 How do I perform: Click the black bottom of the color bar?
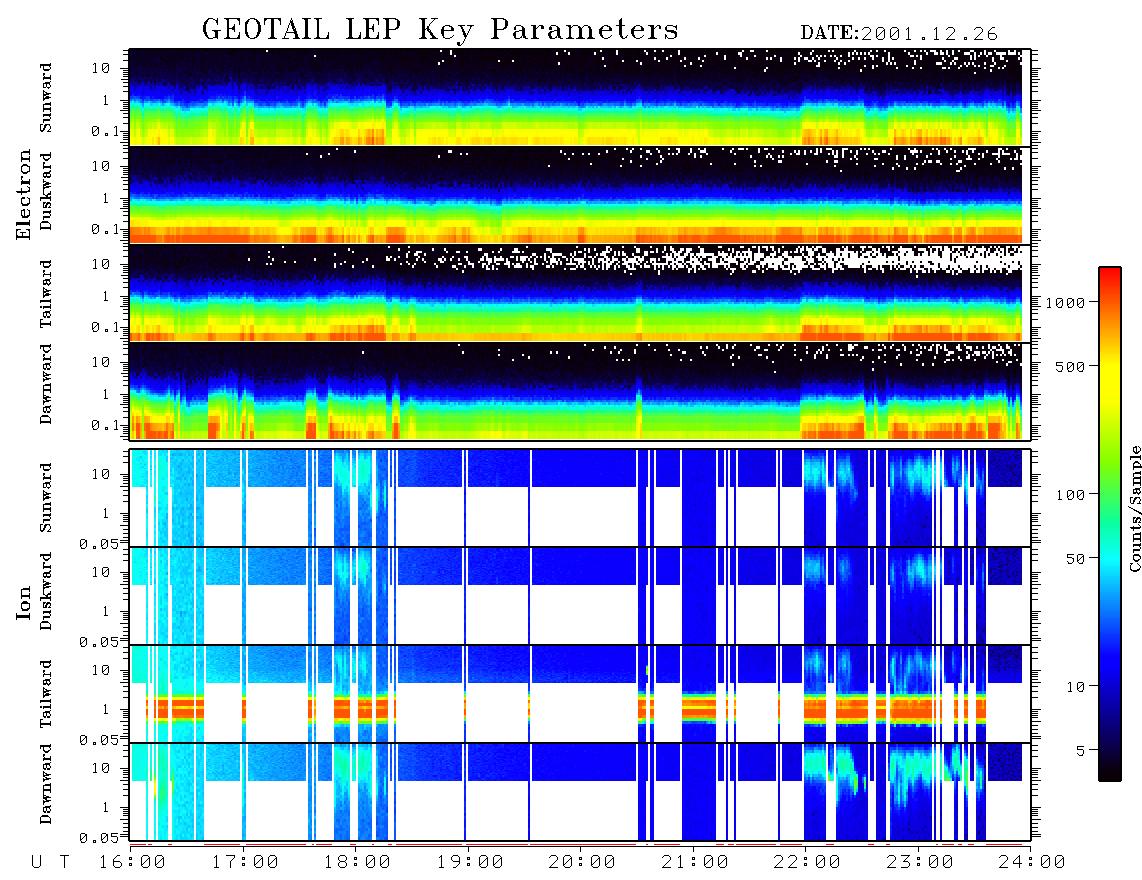click(1109, 772)
